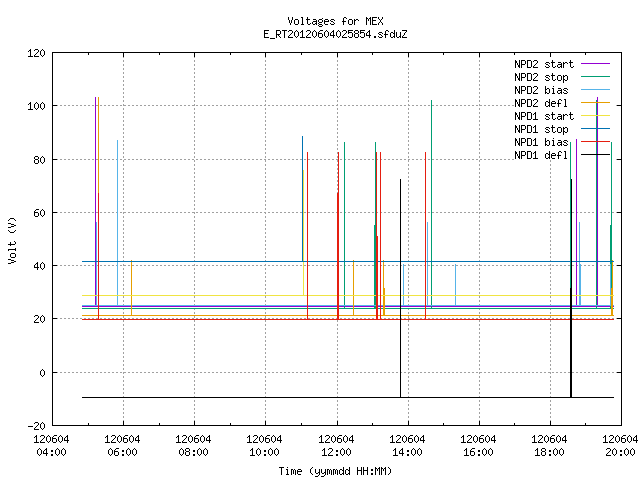Click the red NPD1 bias legend line

[x=595, y=142]
